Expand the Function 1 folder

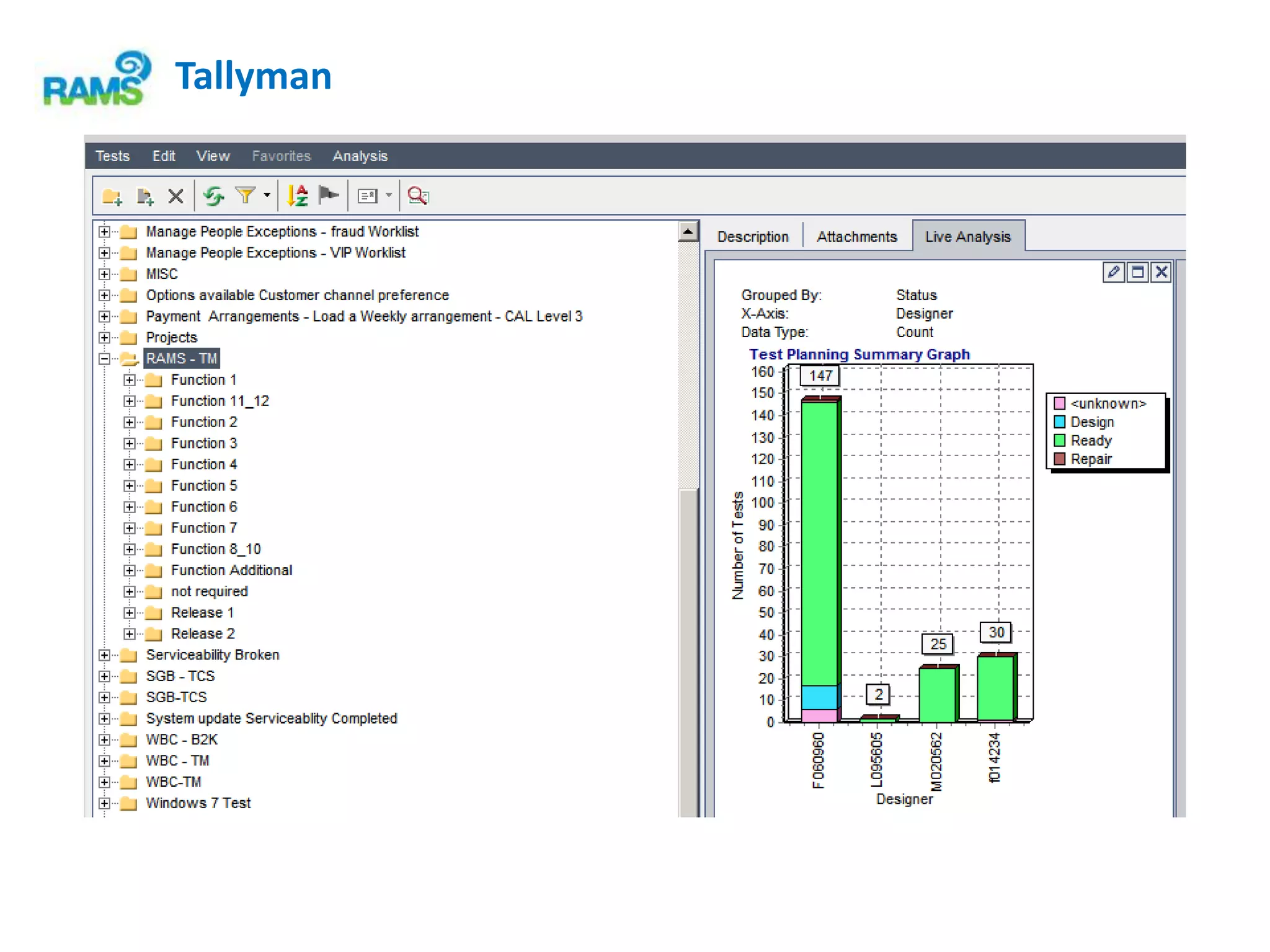pyautogui.click(x=129, y=380)
